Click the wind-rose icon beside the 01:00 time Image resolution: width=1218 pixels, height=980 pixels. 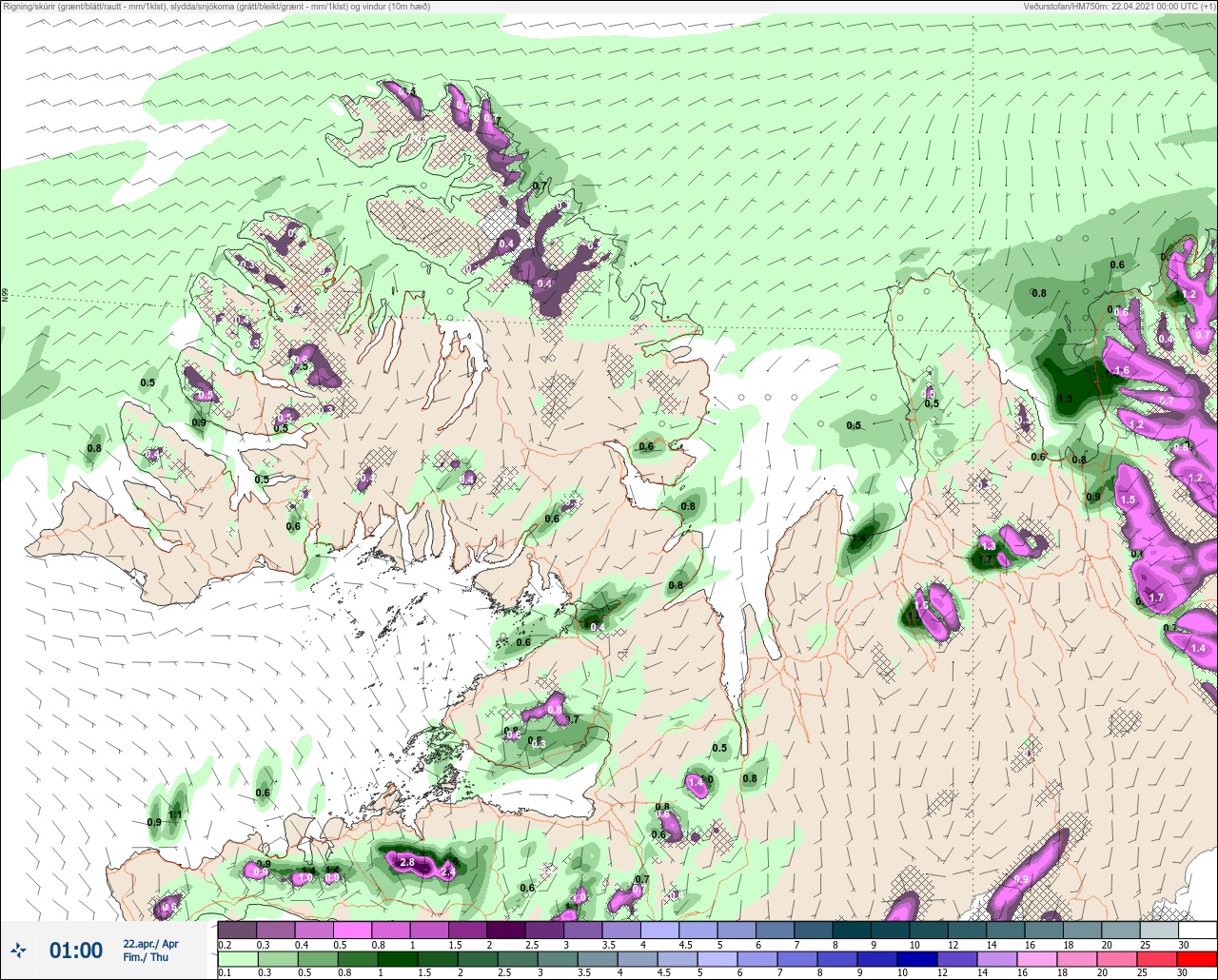coord(18,950)
